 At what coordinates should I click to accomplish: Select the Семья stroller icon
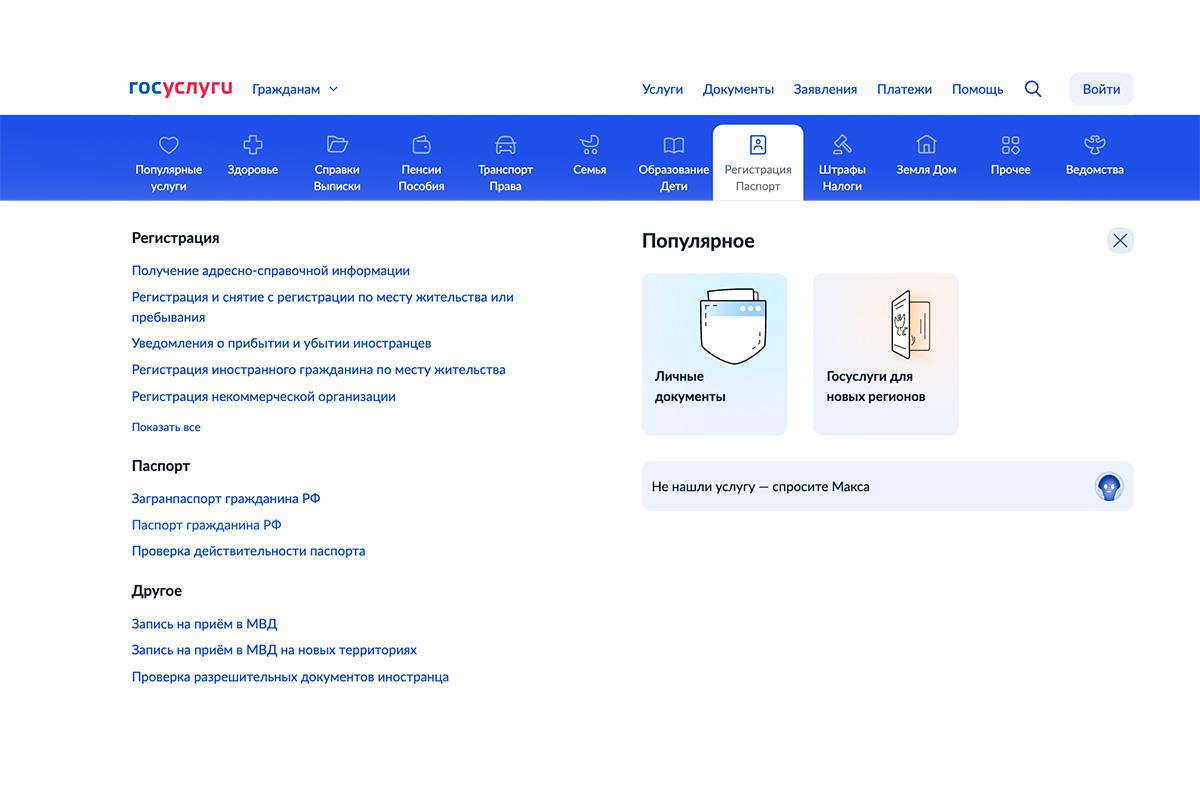pos(589,145)
